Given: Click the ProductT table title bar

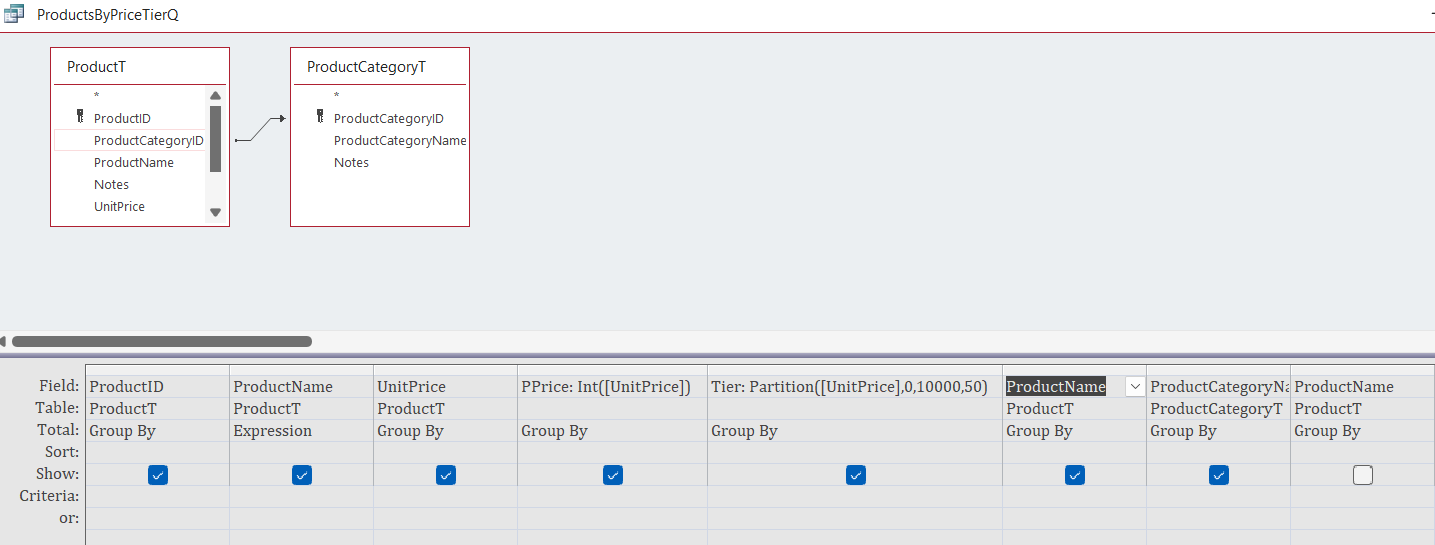Looking at the screenshot, I should 140,67.
